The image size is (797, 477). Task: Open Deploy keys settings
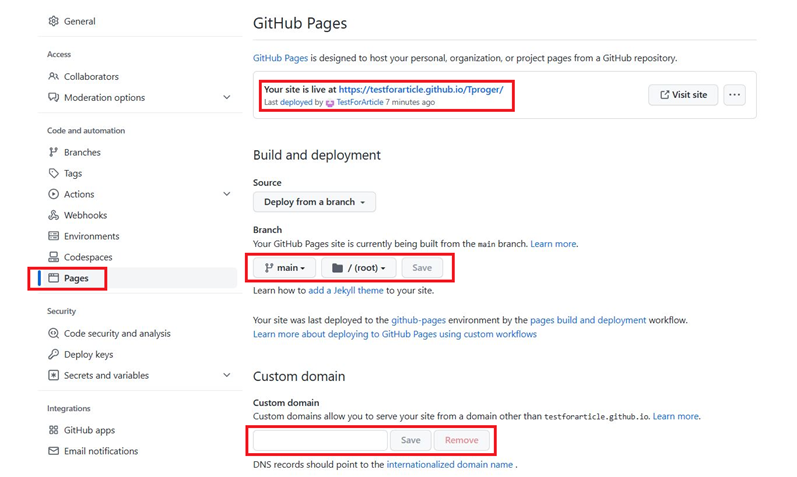point(88,354)
